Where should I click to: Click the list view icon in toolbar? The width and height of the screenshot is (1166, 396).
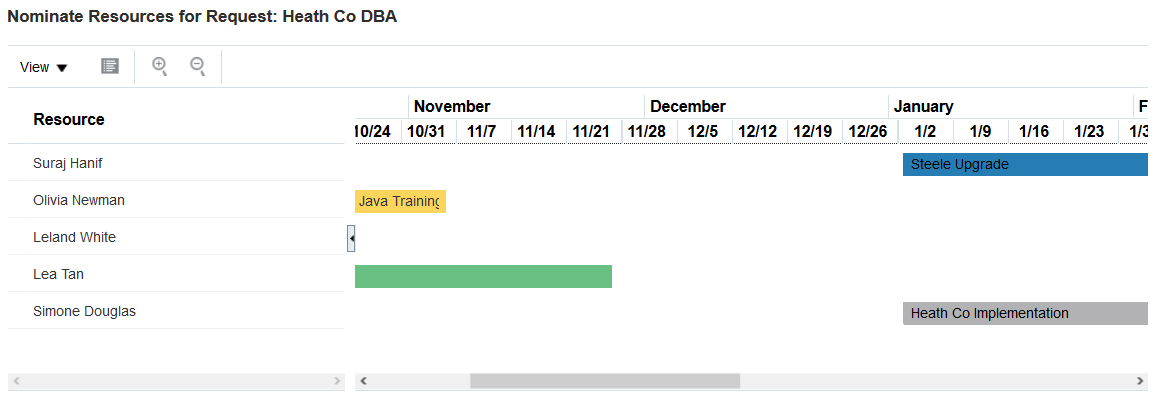[x=110, y=66]
